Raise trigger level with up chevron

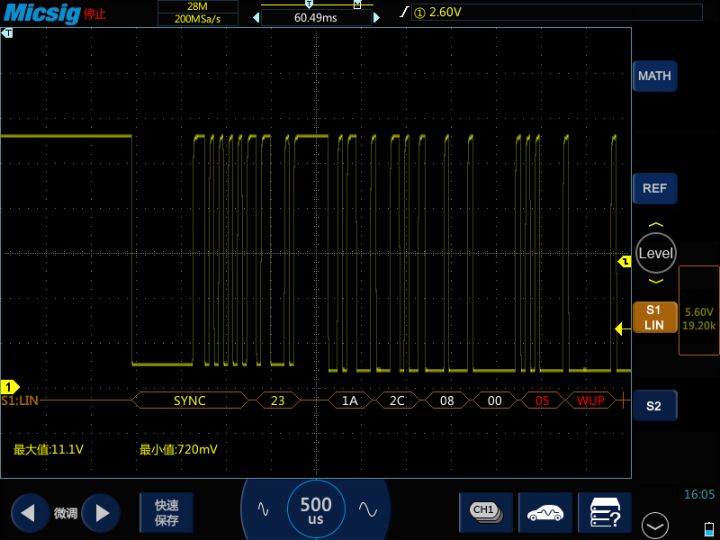[655, 226]
